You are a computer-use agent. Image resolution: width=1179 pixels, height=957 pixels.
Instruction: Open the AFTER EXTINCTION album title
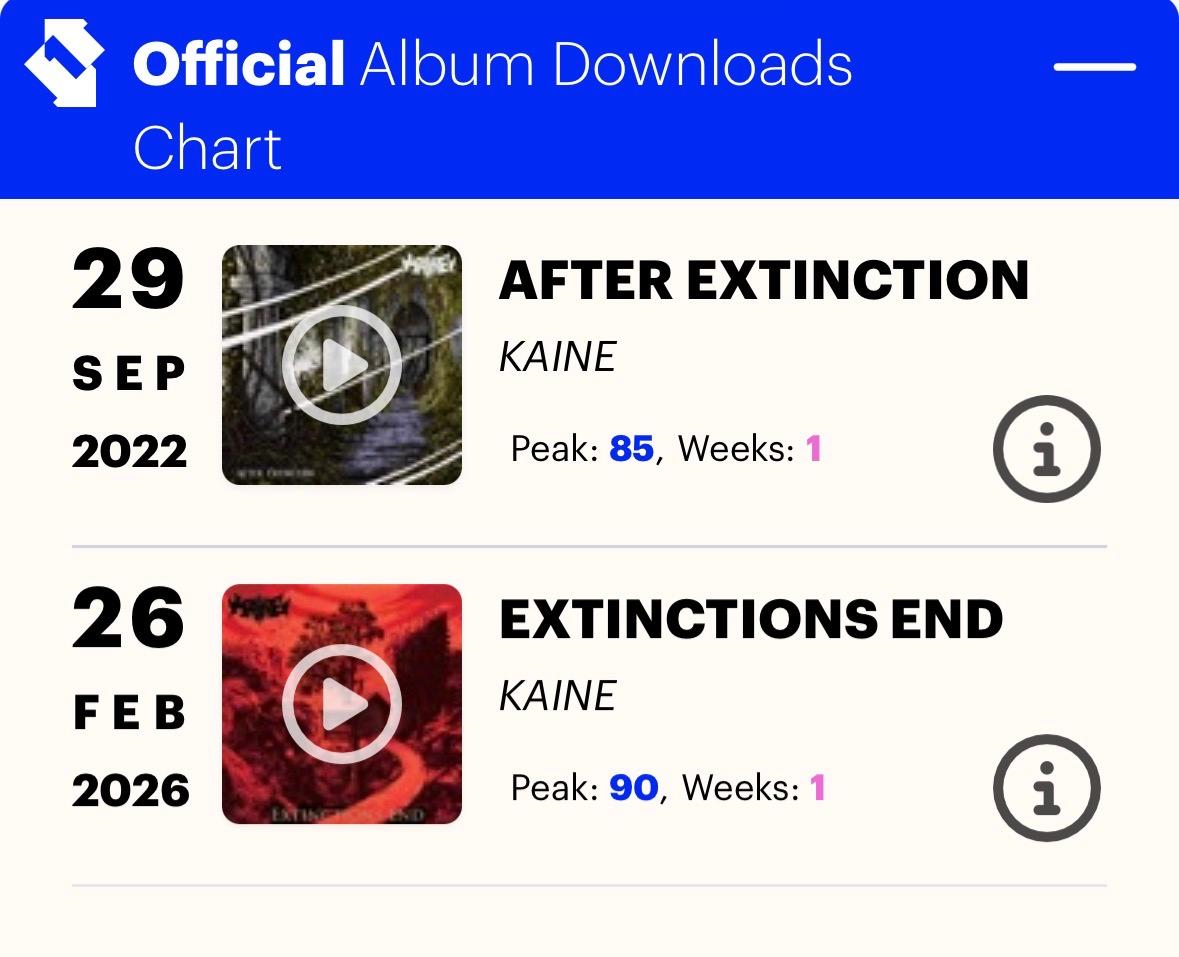[763, 279]
